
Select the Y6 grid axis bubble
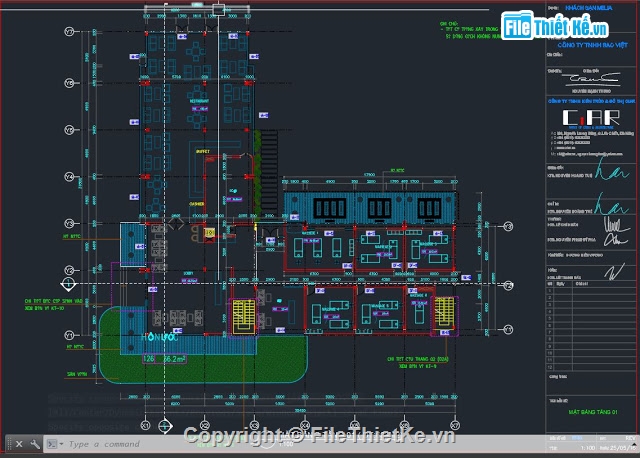(x=69, y=83)
